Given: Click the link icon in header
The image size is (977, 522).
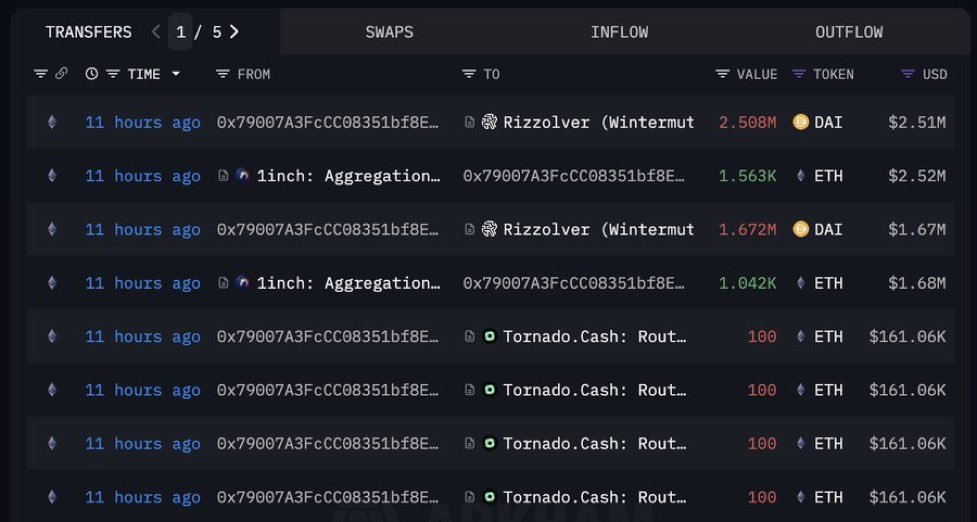Looking at the screenshot, I should [61, 74].
